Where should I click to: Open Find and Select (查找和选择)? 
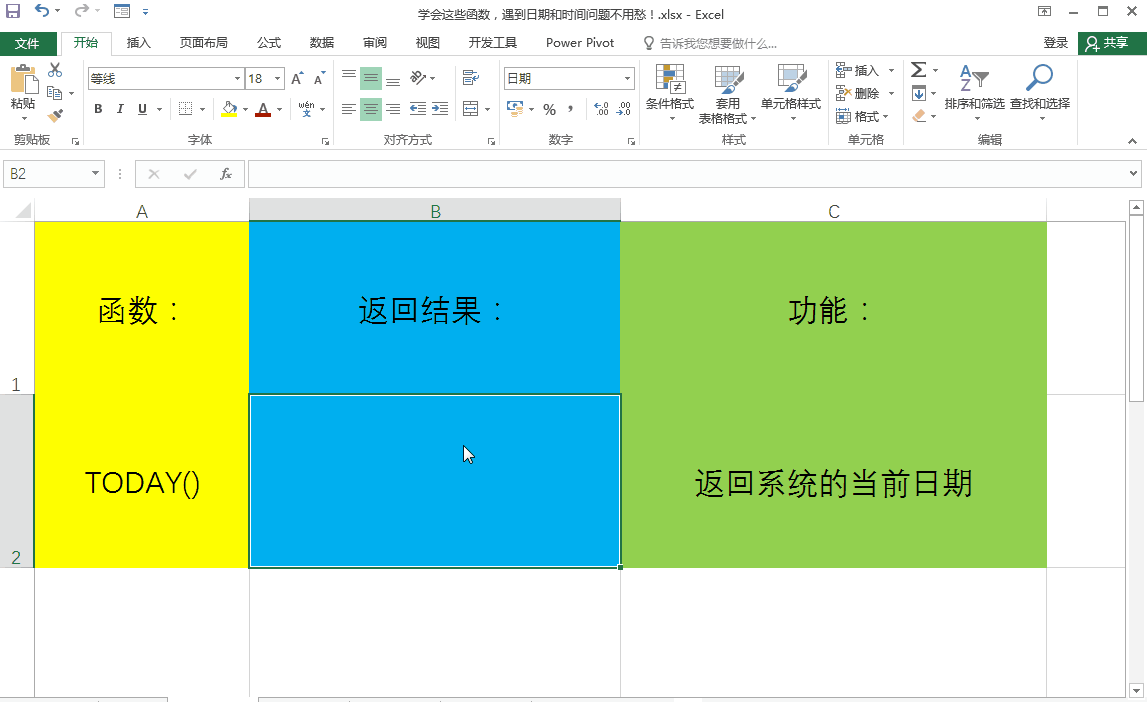tap(1039, 93)
